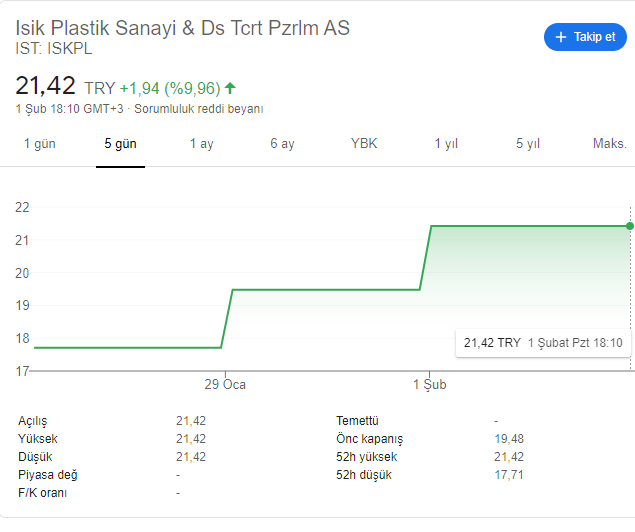Click the green up arrow beside price change

[231, 88]
